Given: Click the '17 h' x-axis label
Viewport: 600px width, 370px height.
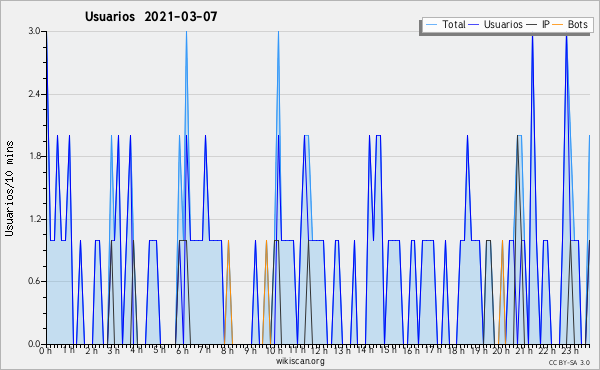Looking at the screenshot, I should (x=433, y=350).
